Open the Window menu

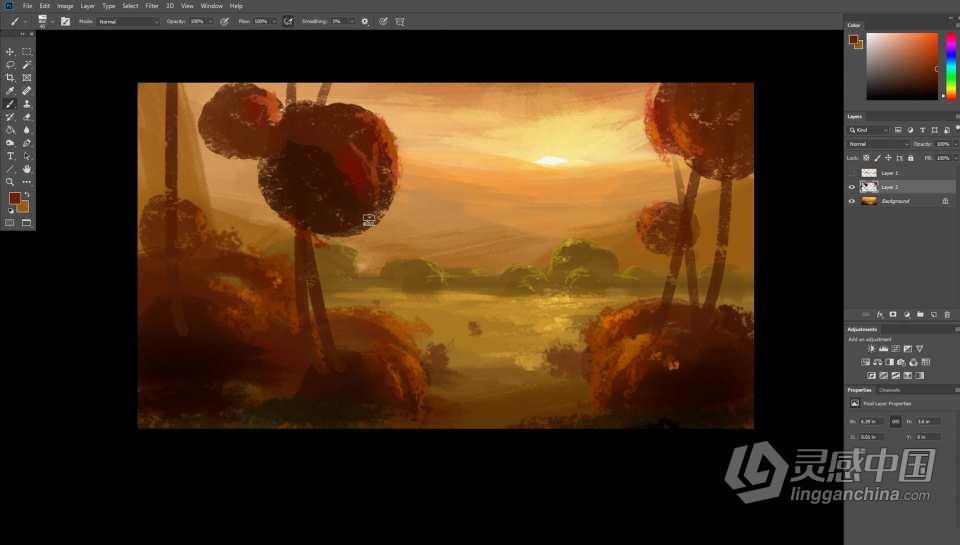pos(212,6)
